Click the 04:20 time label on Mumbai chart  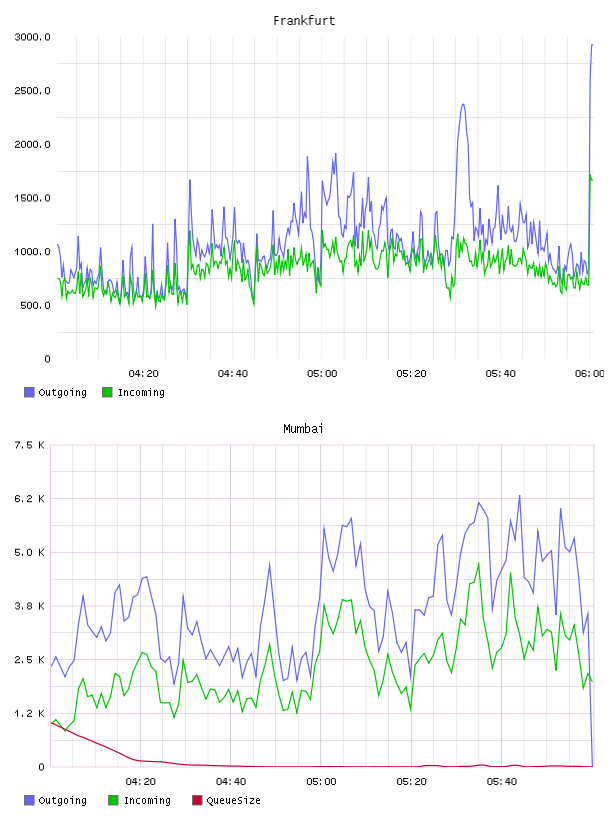141,782
